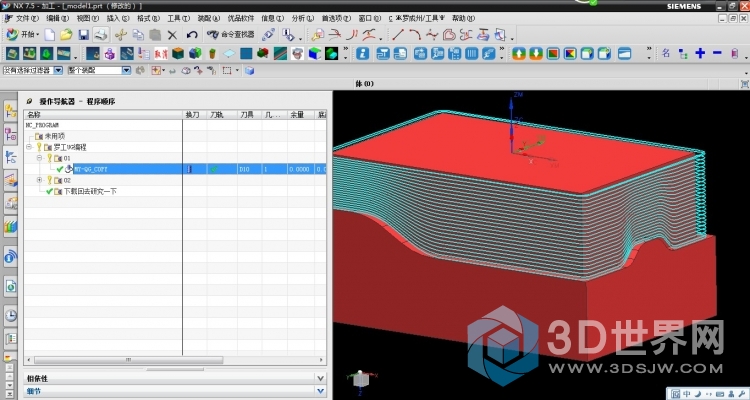Click the Print icon

tap(100, 34)
